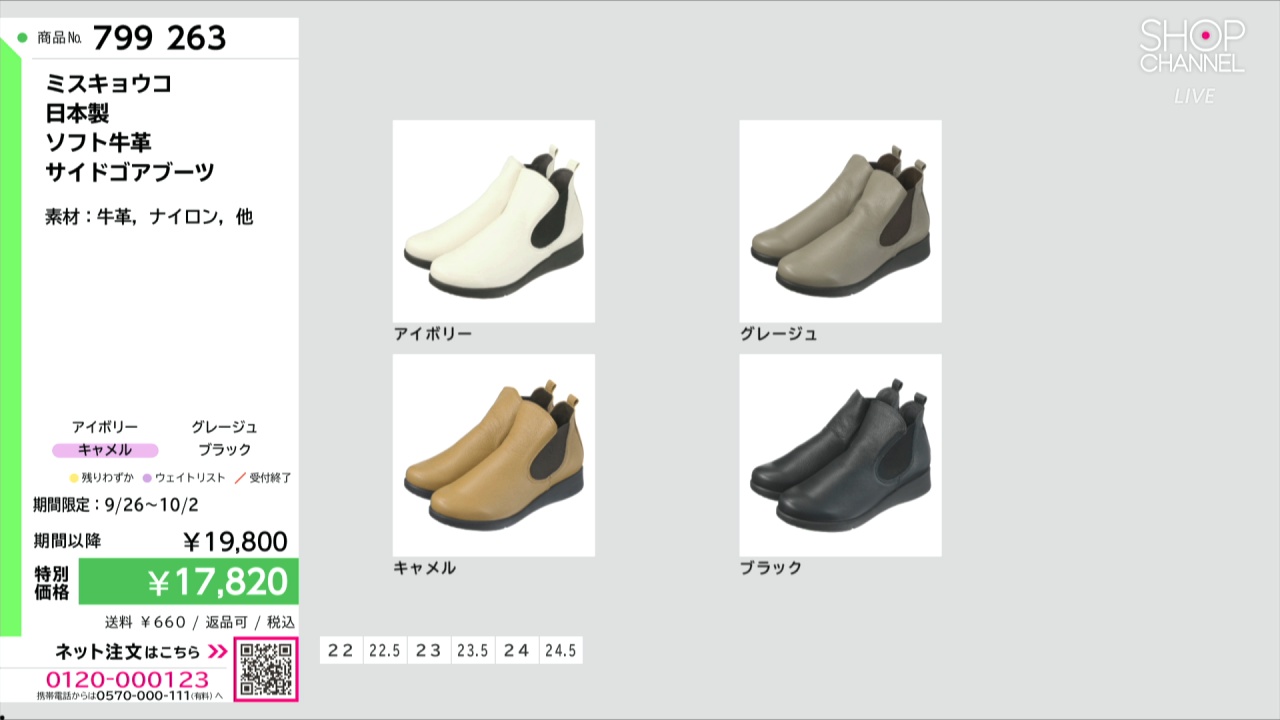Image resolution: width=1280 pixels, height=720 pixels.
Task: Choose size 23
Action: (429, 650)
